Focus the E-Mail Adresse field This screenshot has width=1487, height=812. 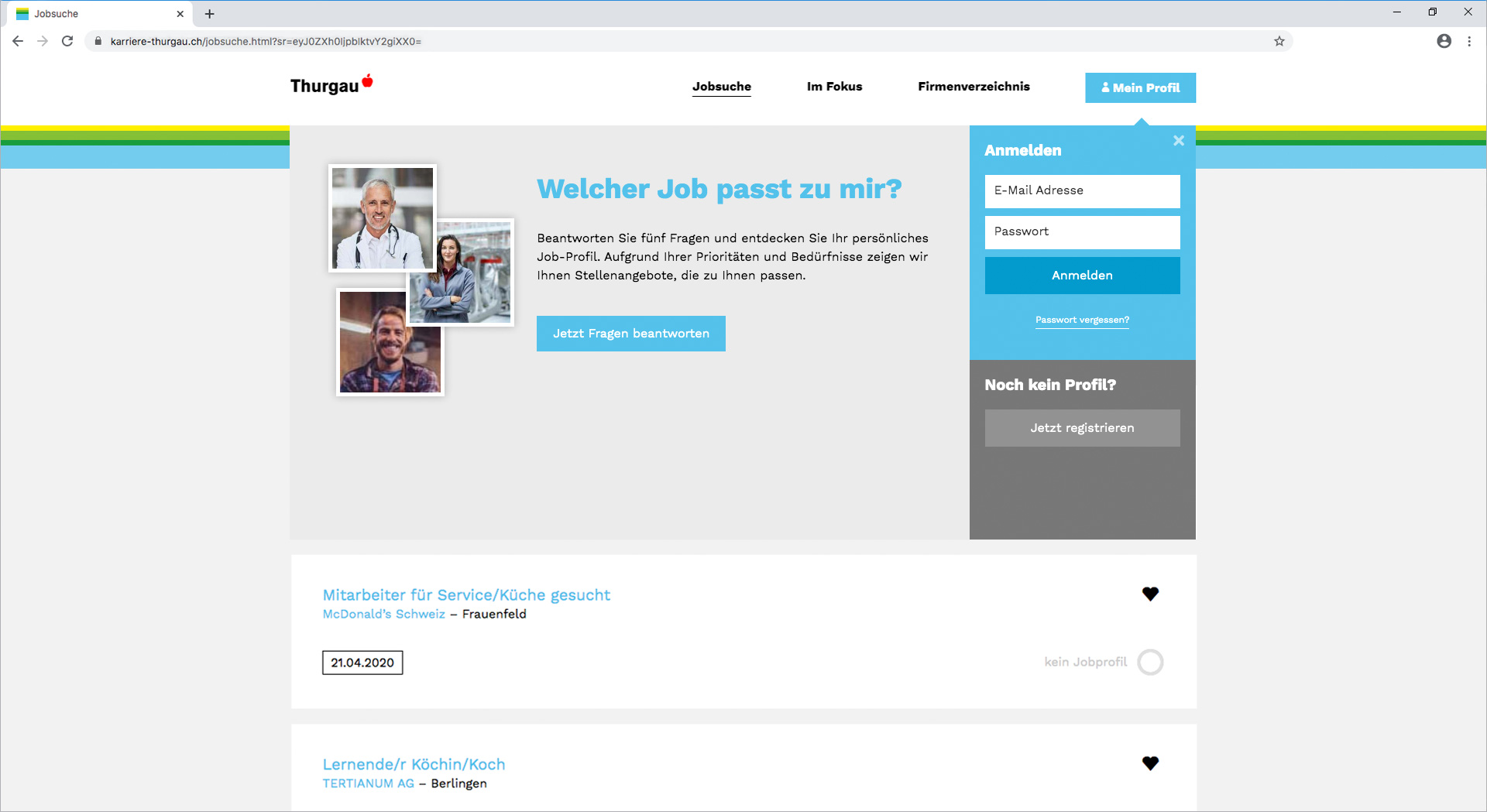tap(1082, 190)
